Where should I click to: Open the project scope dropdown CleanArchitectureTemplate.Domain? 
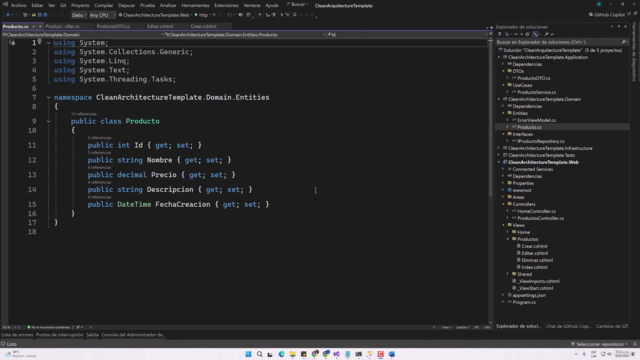82,35
